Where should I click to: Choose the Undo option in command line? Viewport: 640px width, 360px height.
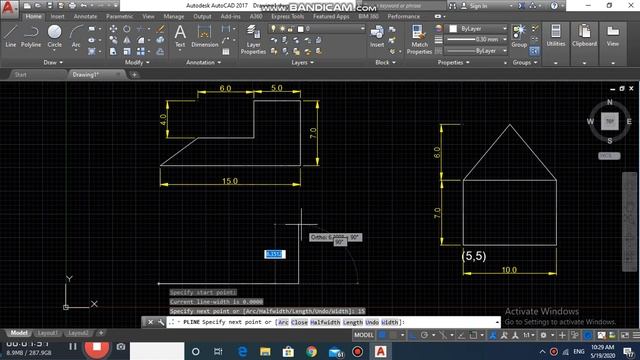[372, 322]
